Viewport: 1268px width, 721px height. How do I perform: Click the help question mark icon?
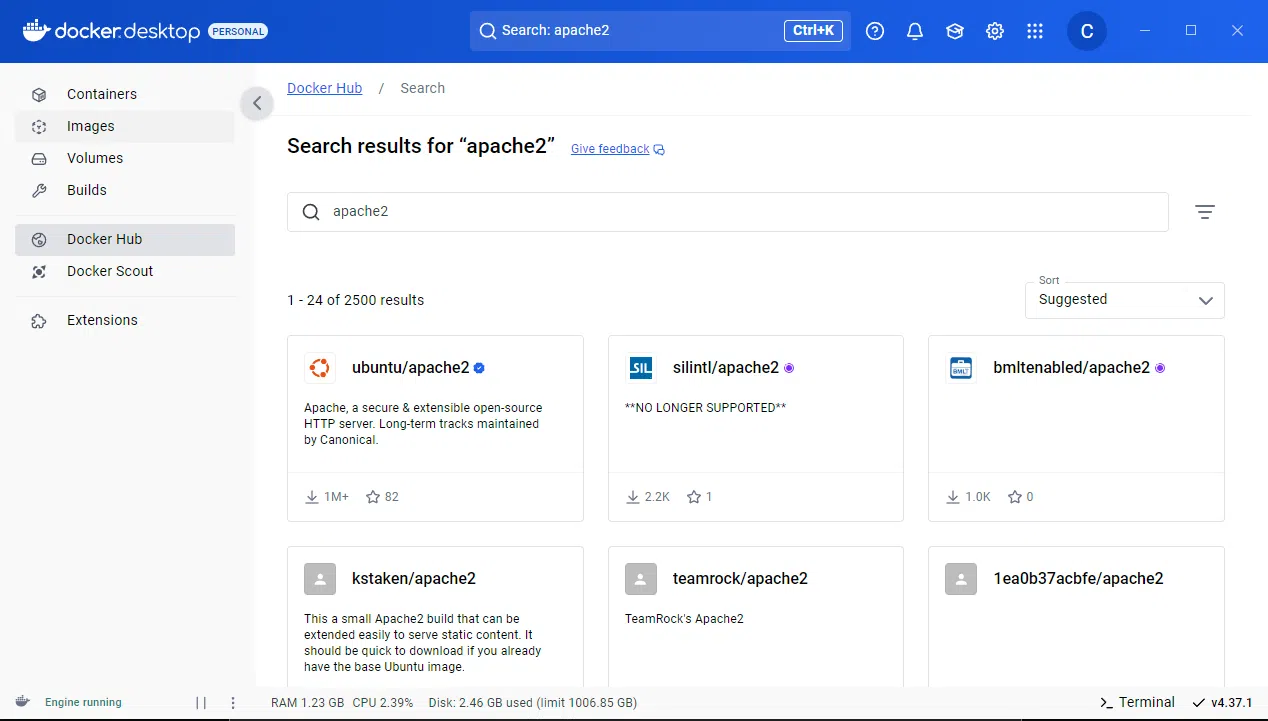tap(874, 31)
